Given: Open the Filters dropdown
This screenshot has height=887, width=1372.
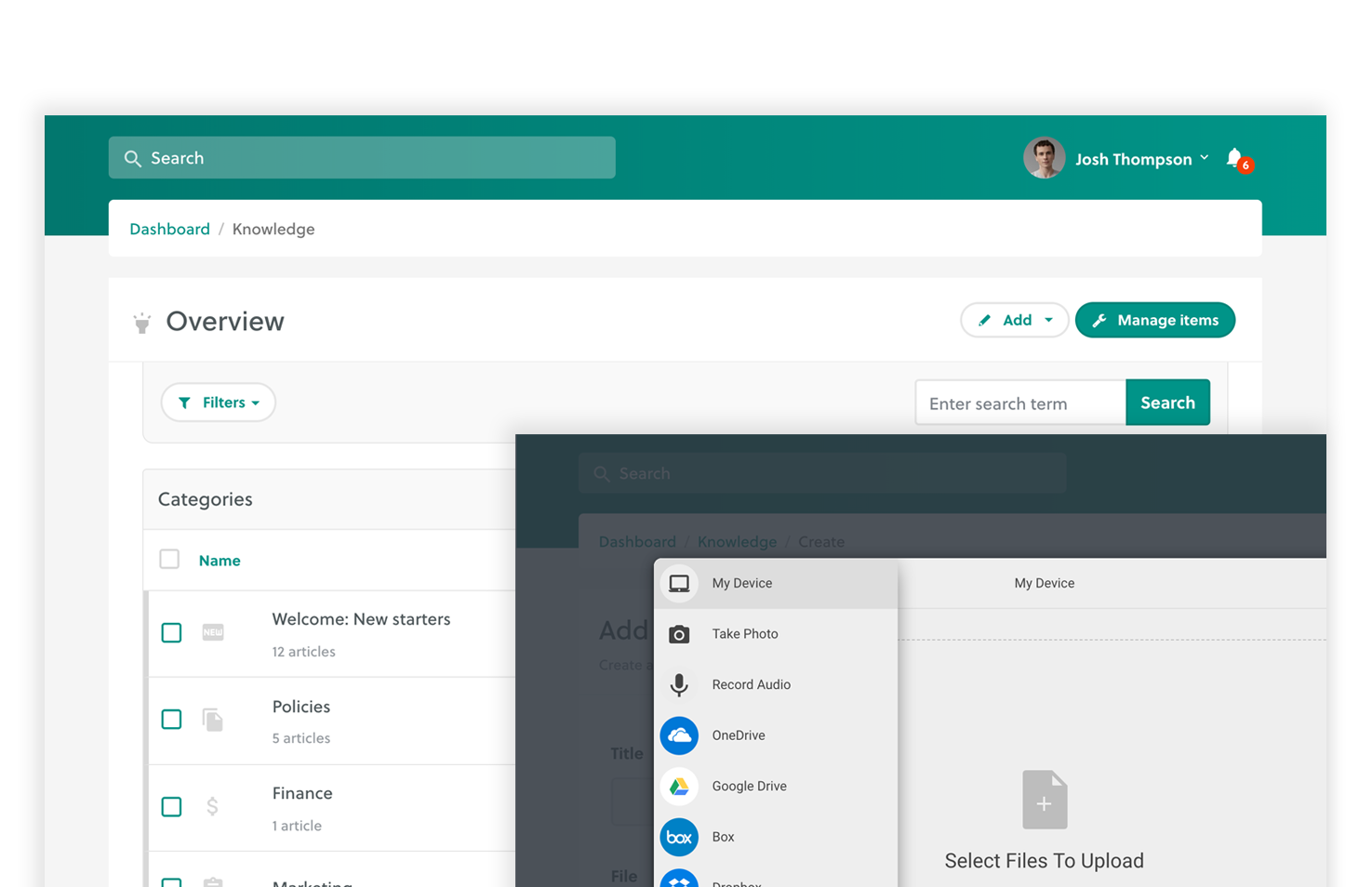Looking at the screenshot, I should pos(219,403).
